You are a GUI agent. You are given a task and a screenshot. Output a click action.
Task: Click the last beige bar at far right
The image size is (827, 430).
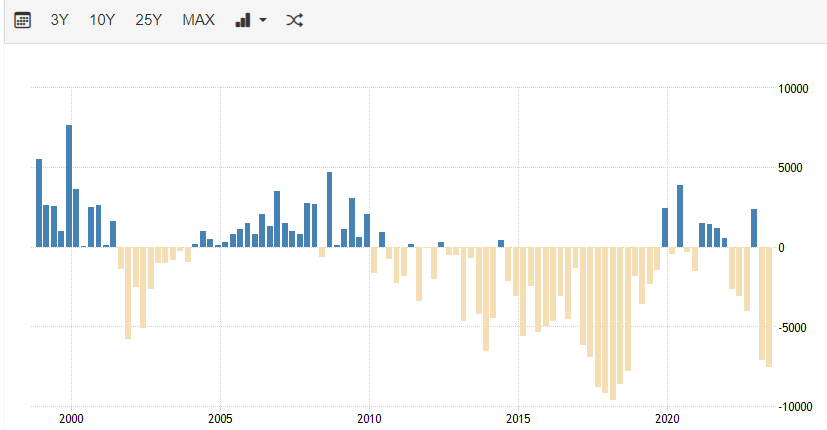click(769, 306)
